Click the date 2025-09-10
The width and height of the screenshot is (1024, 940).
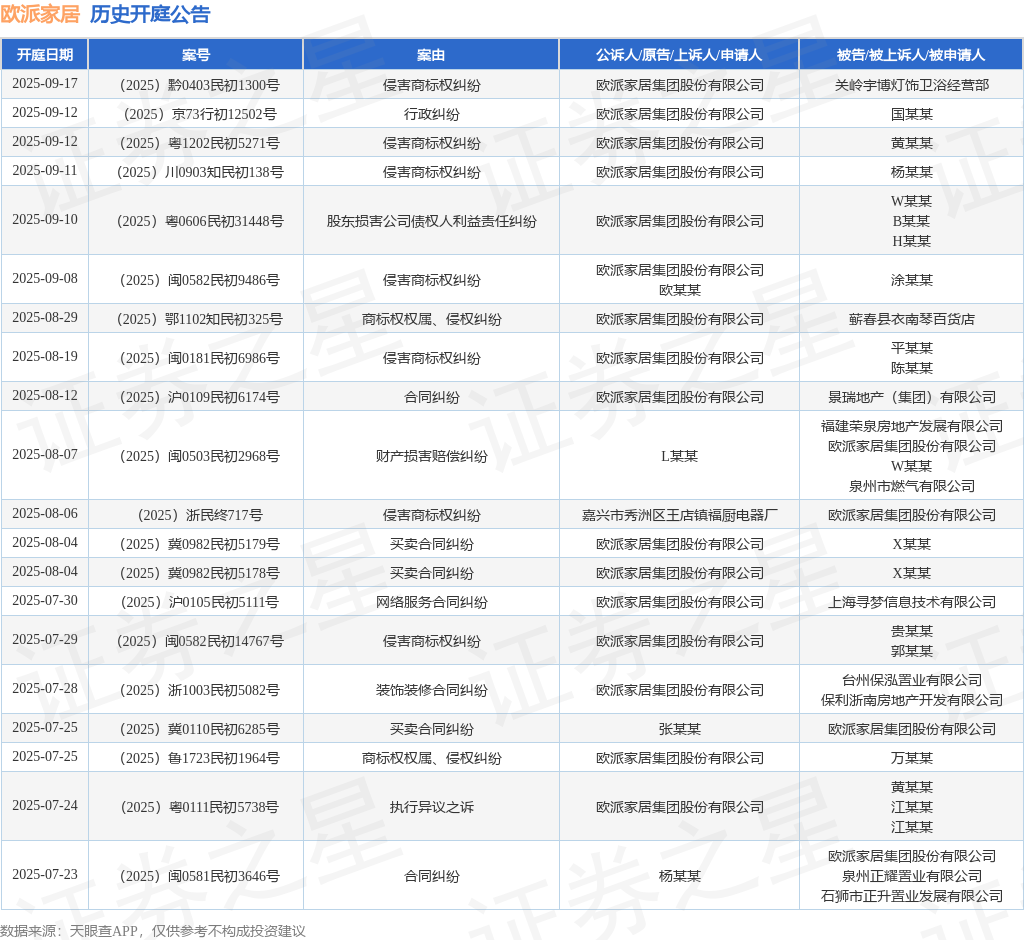point(45,219)
